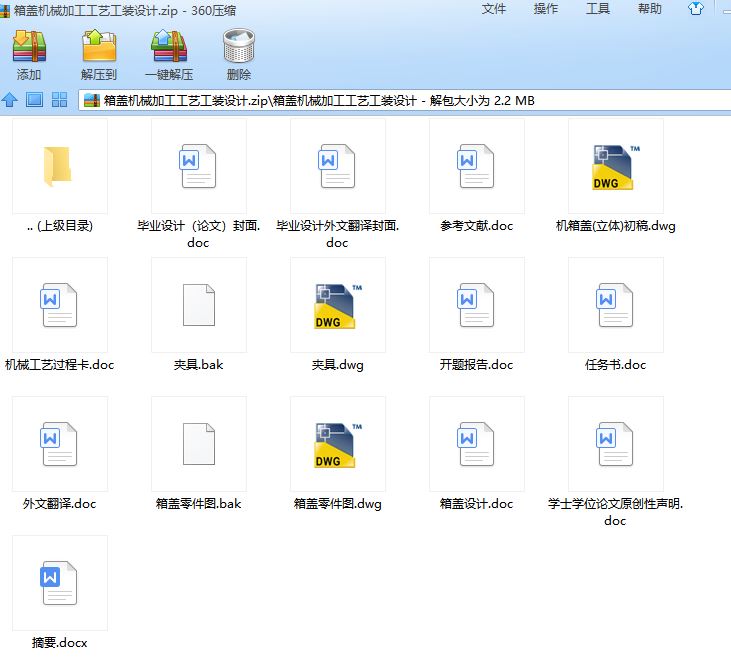The image size is (731, 658).
Task: Select 外文翻译.doc file icon
Action: click(x=59, y=444)
